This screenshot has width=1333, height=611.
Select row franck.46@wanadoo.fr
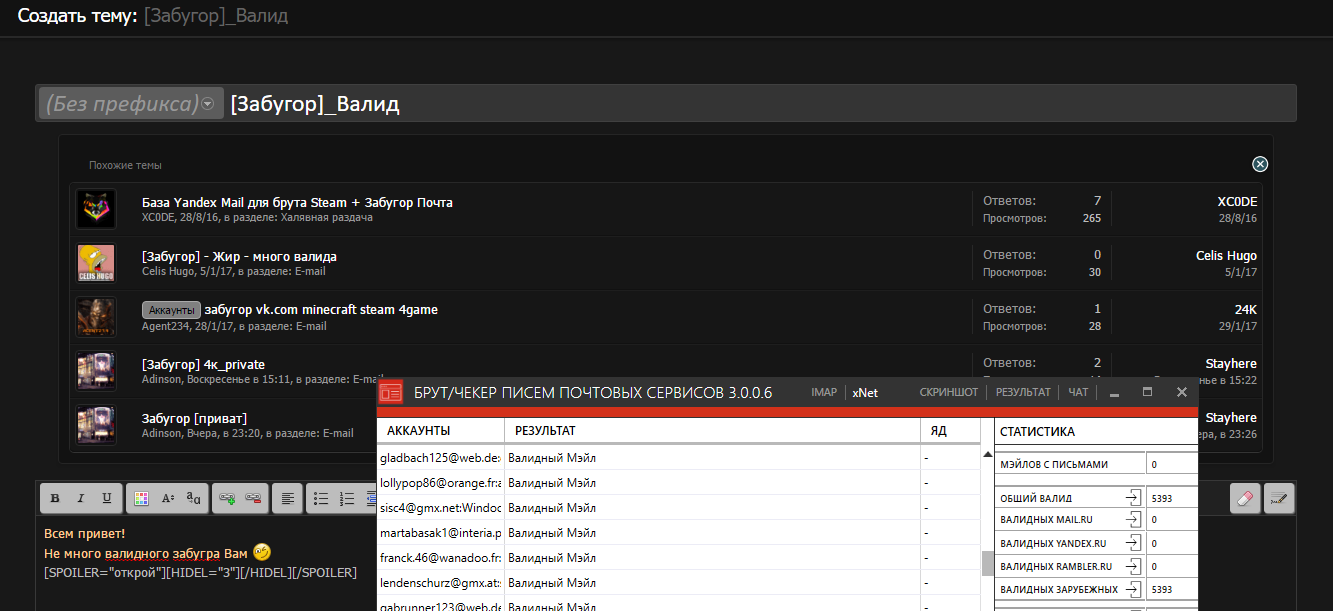click(x=680, y=557)
